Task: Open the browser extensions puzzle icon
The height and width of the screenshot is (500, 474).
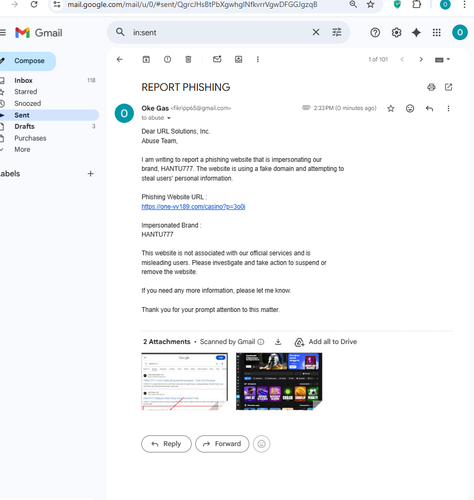Action: [417, 4]
